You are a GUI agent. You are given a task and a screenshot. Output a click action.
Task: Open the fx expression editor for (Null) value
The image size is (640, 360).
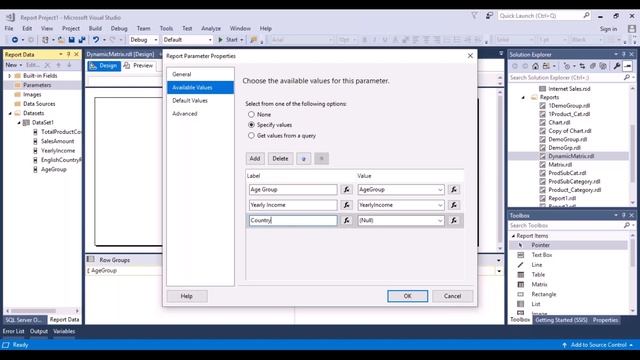coord(453,220)
